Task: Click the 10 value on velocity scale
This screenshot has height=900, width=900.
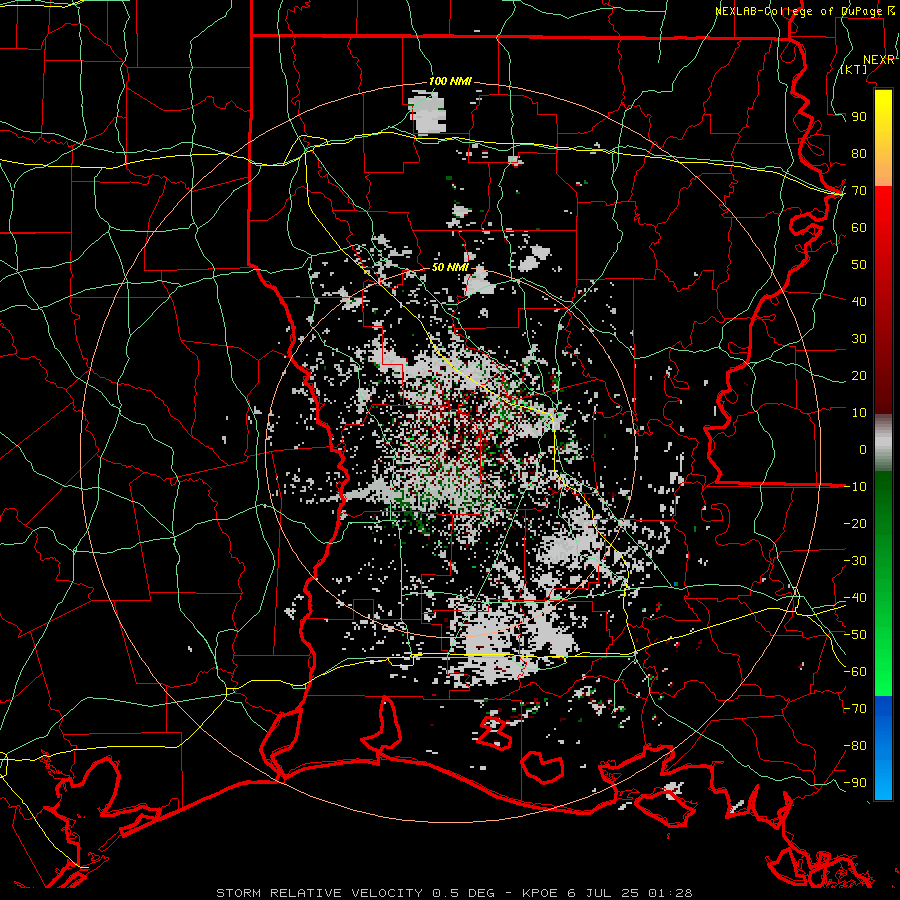Action: click(859, 413)
